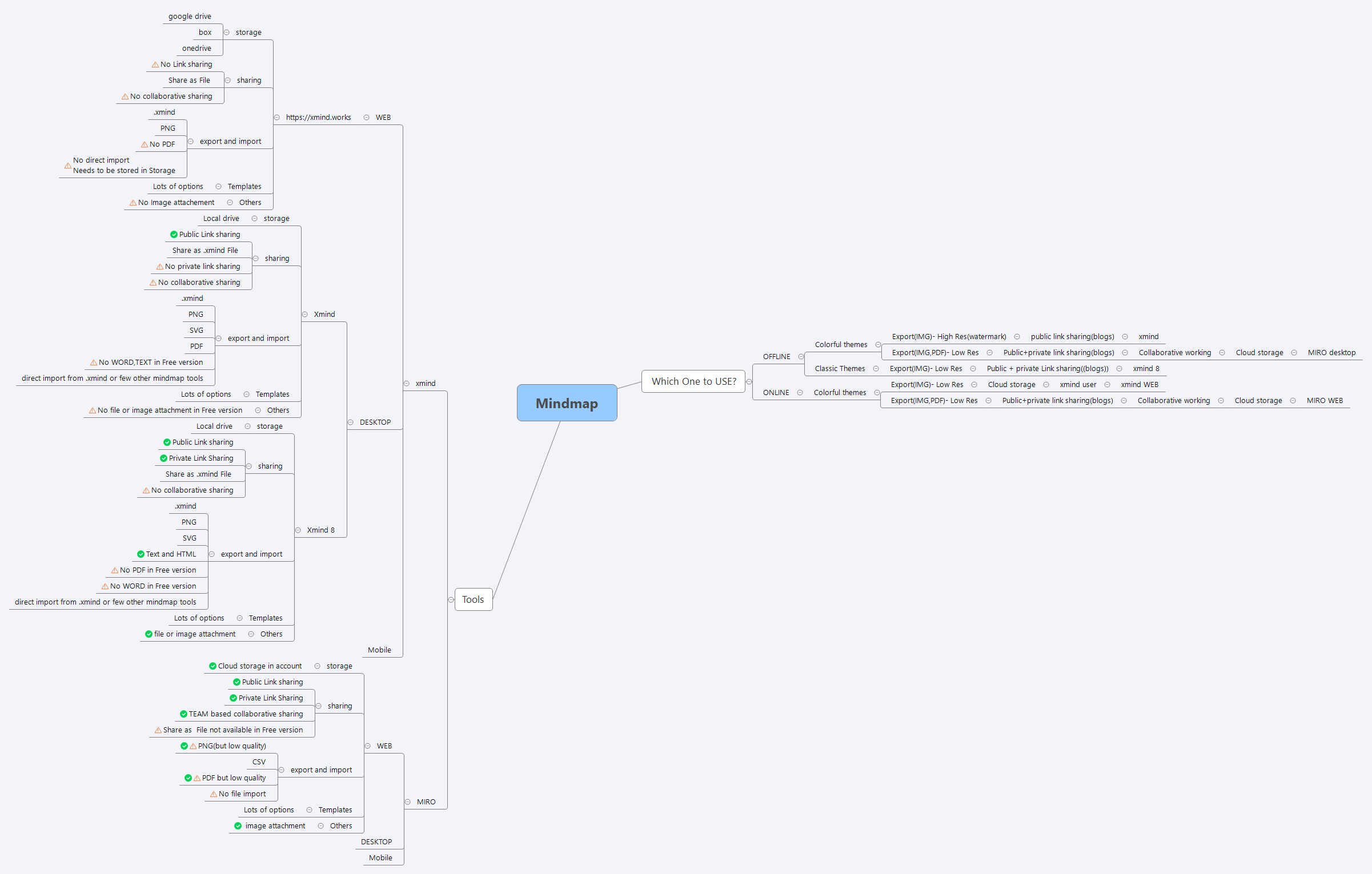Click the warning icon on "No Link sharing"
This screenshot has width=1372, height=874.
155,64
